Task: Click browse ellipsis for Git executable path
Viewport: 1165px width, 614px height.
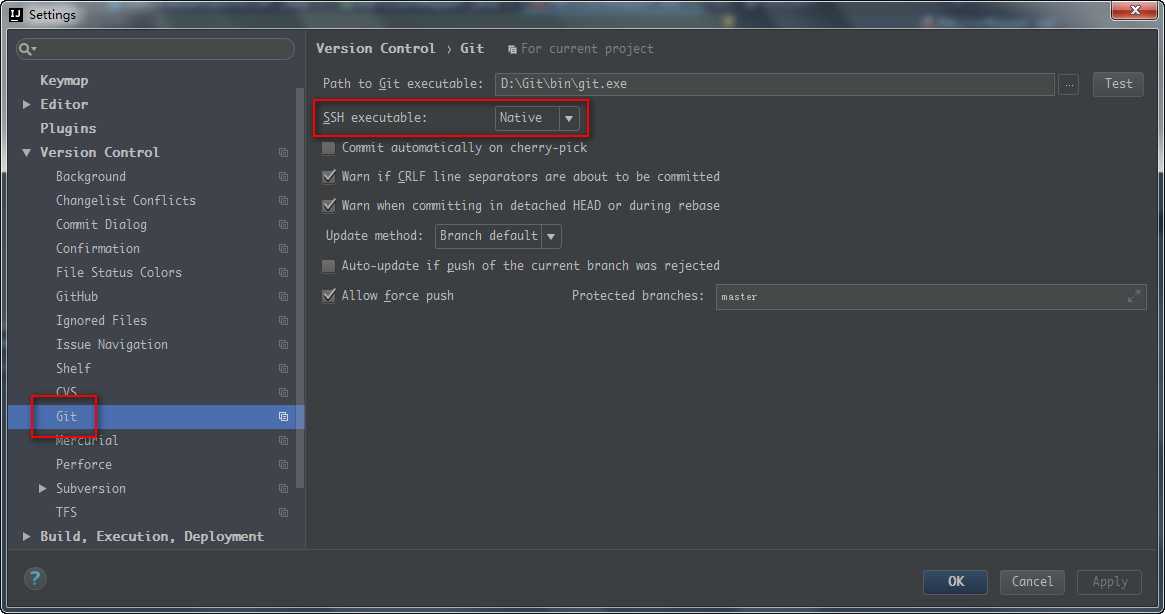Action: click(1068, 85)
